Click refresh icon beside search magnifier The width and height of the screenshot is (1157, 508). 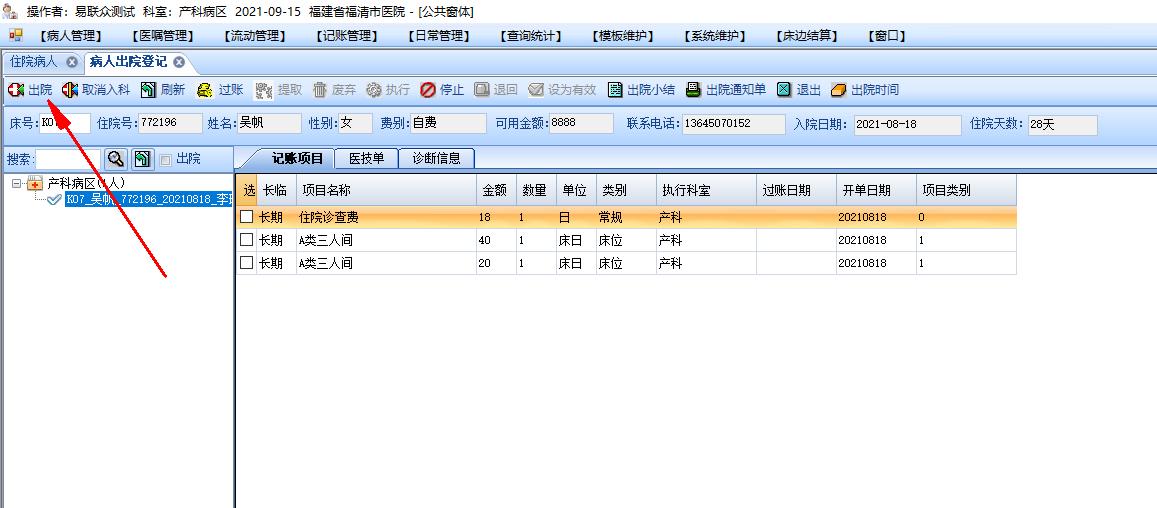coord(143,159)
